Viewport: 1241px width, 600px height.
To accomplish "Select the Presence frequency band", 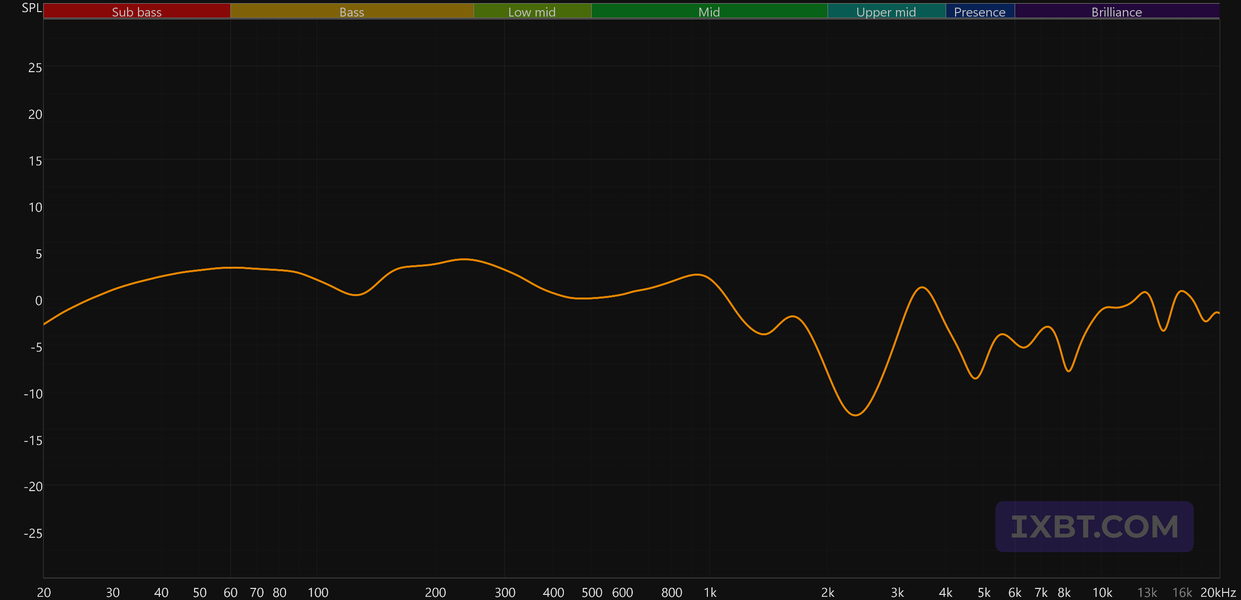I will click(x=980, y=12).
